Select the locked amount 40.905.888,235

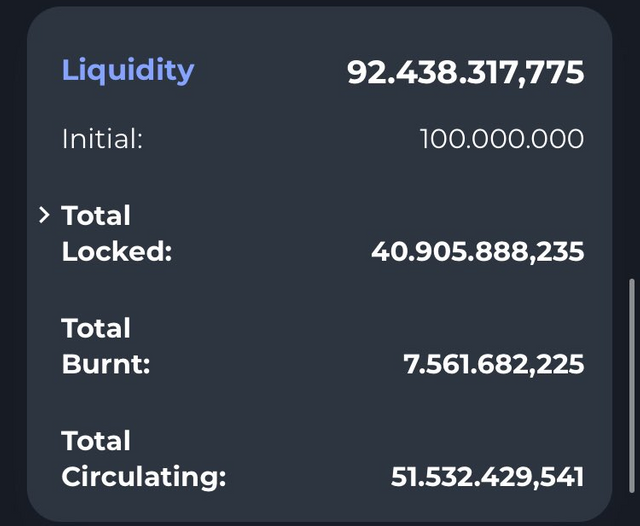coord(477,251)
